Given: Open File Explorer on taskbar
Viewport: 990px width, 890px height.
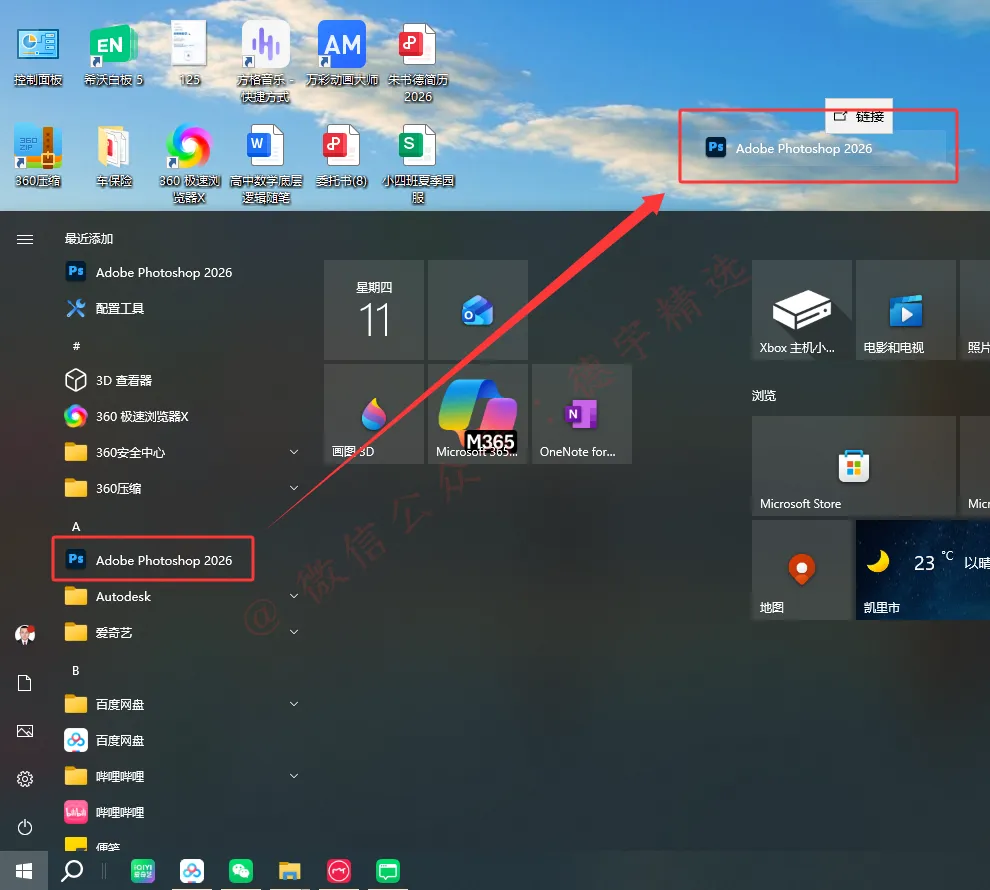Looking at the screenshot, I should click(290, 871).
